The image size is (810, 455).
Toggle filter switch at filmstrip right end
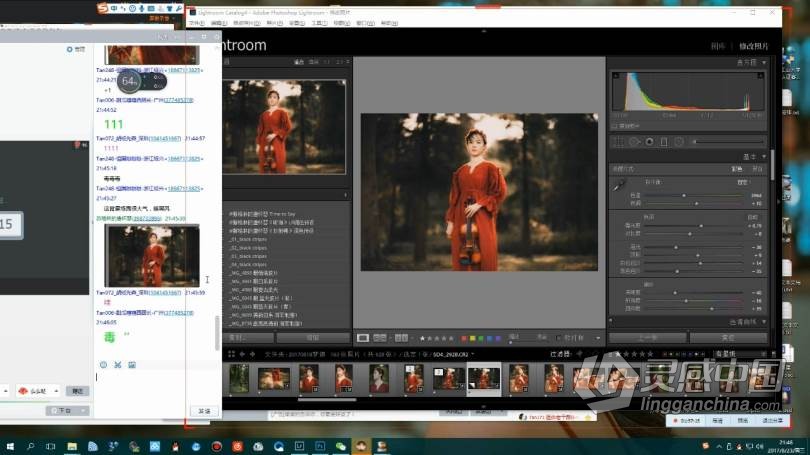[x=773, y=354]
